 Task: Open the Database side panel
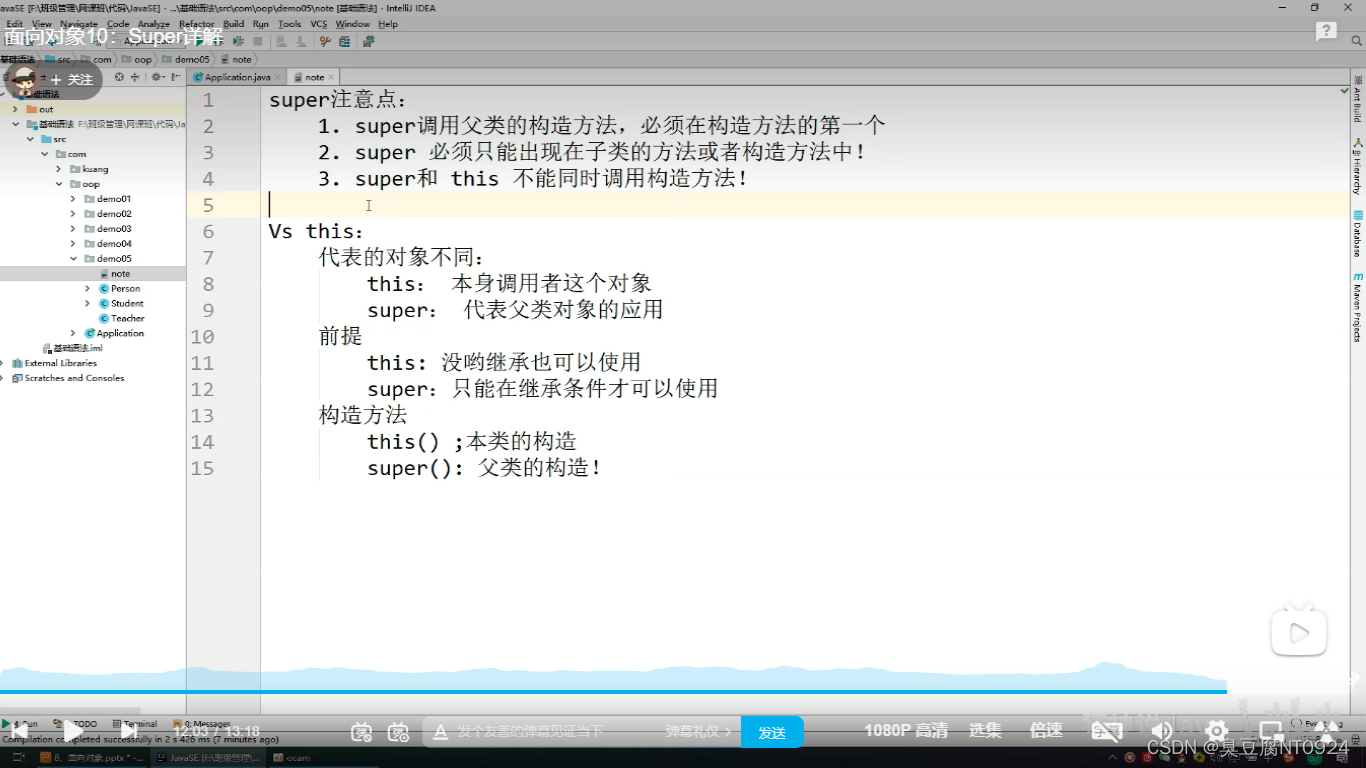[x=1358, y=234]
